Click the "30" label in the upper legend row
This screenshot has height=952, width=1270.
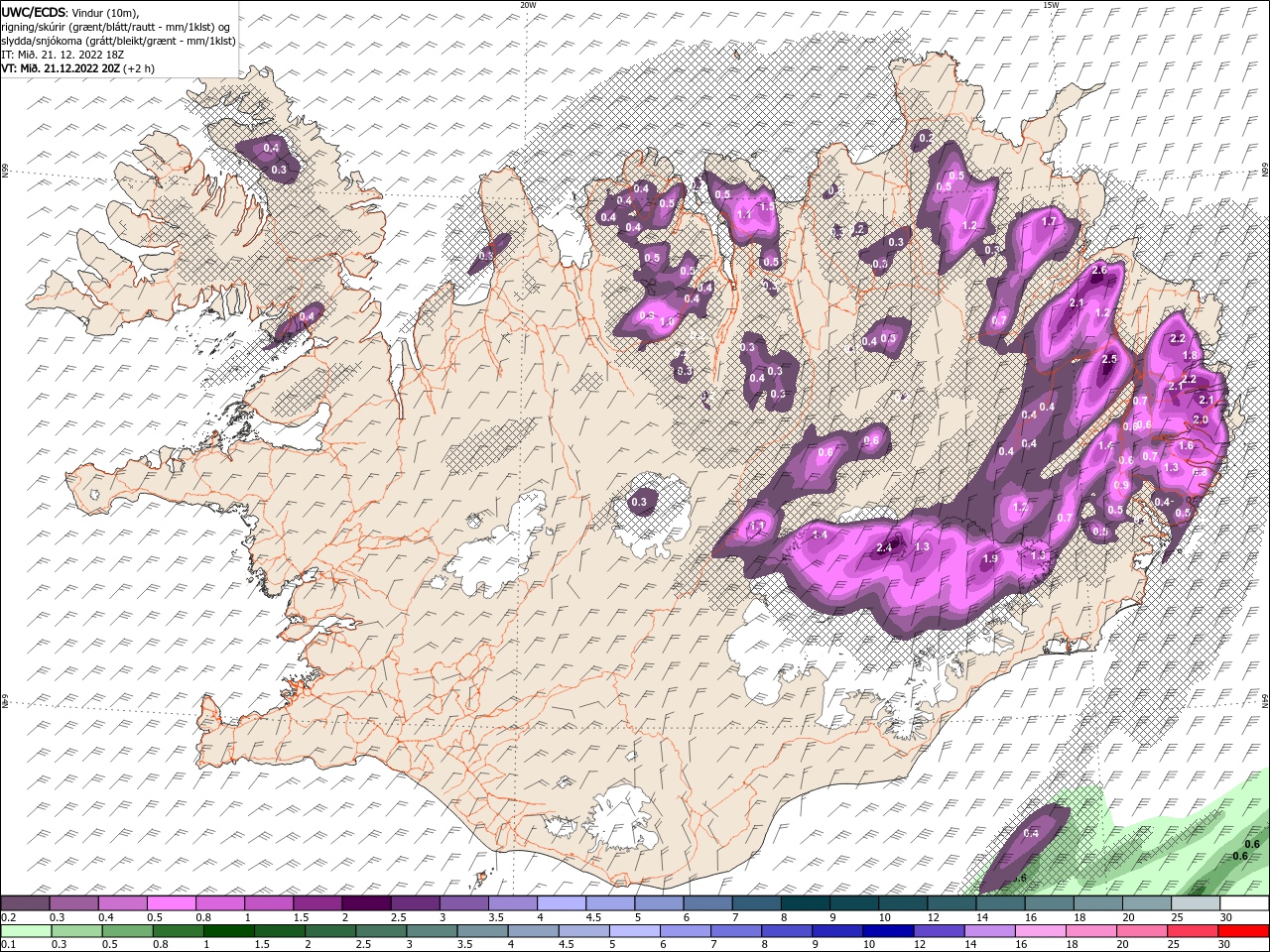pyautogui.click(x=1225, y=917)
